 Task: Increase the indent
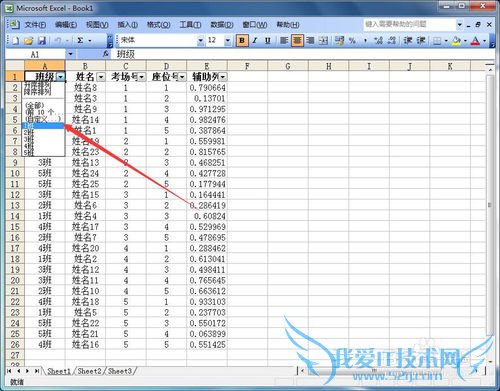(421, 41)
